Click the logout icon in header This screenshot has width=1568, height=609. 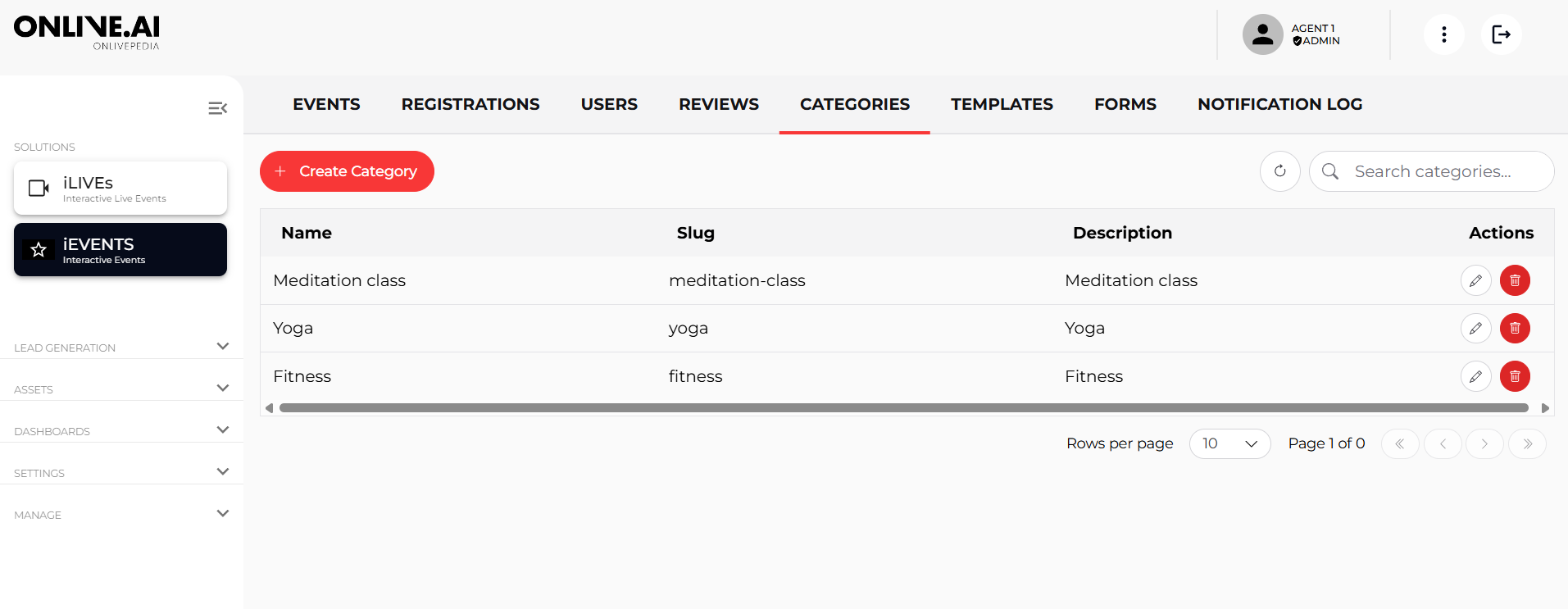click(x=1501, y=34)
